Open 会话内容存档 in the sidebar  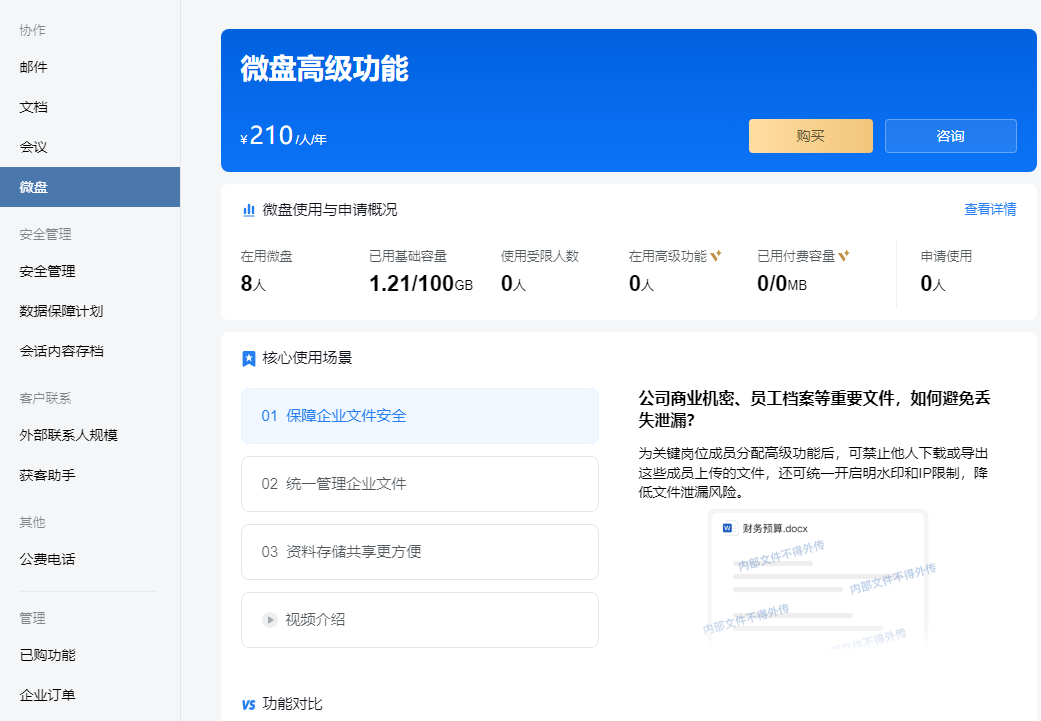(x=61, y=351)
